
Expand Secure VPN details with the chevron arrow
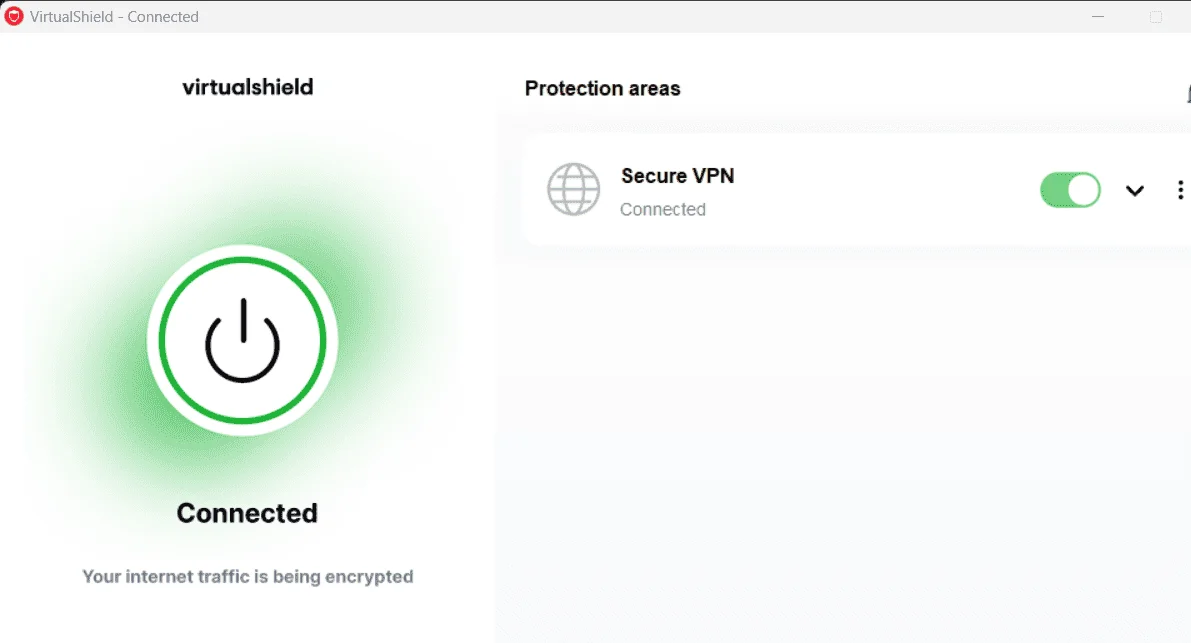tap(1135, 191)
